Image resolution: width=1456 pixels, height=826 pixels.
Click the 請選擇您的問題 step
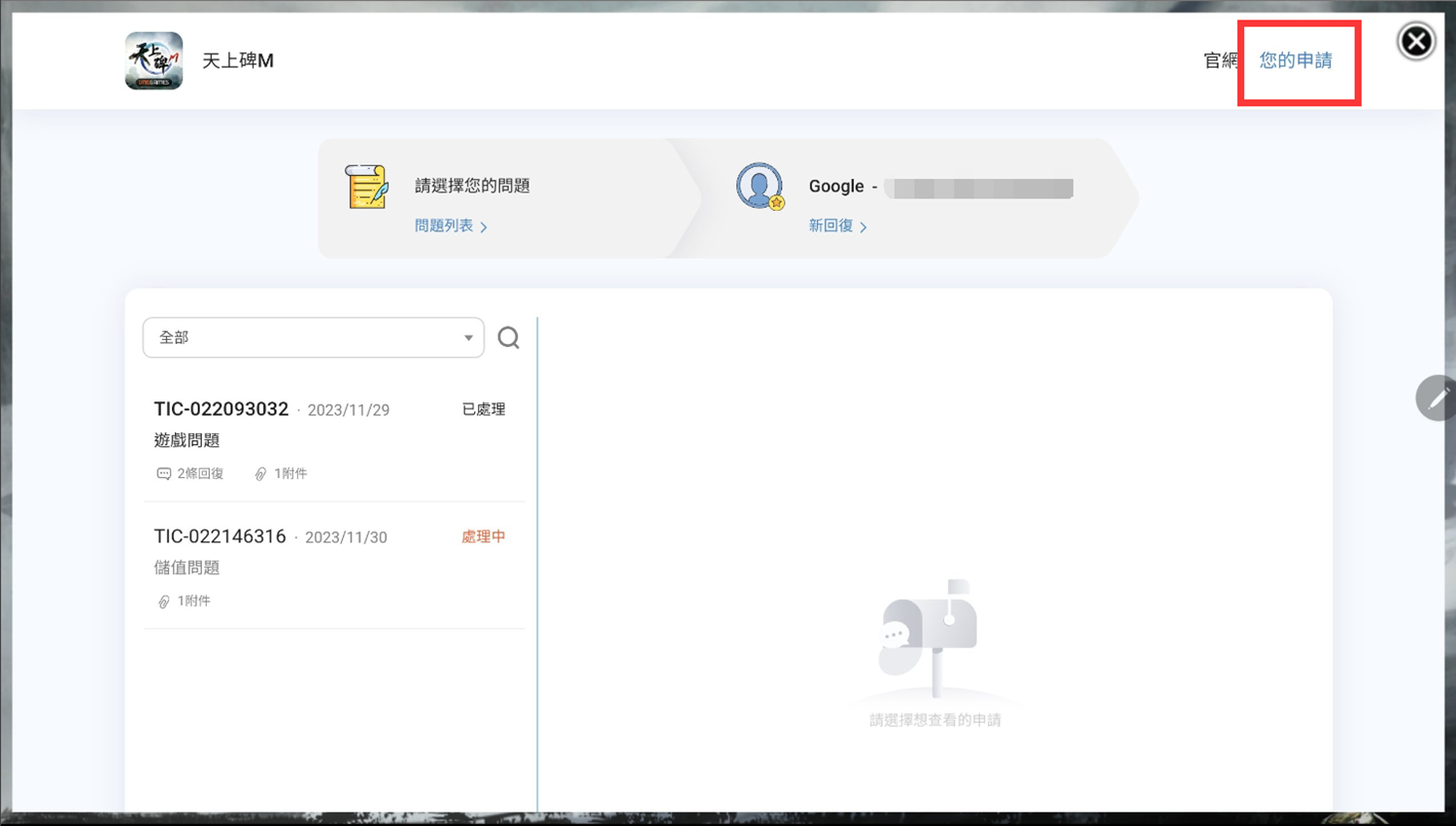[x=472, y=186]
